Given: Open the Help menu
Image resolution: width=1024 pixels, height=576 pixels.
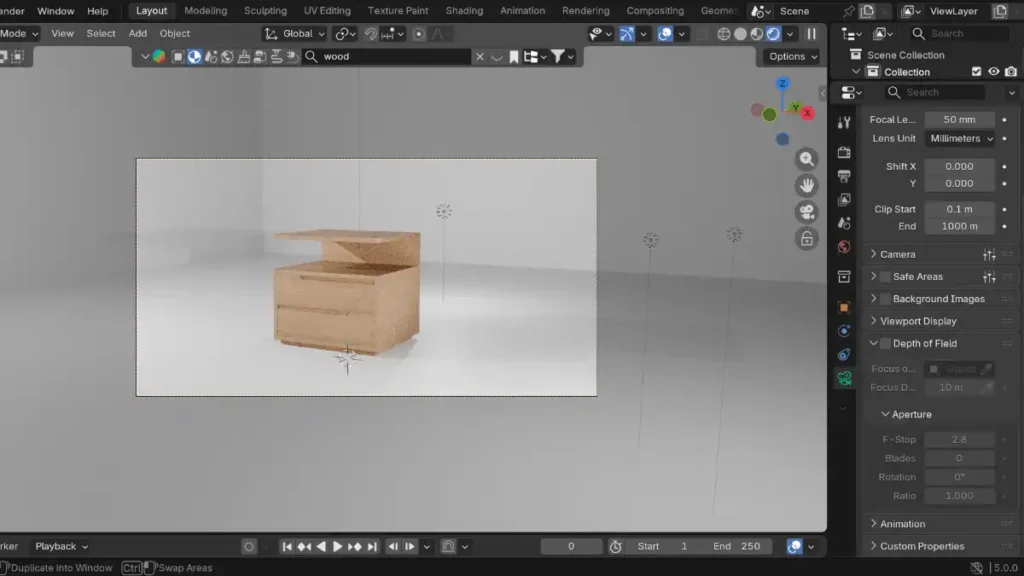Looking at the screenshot, I should tap(98, 11).
